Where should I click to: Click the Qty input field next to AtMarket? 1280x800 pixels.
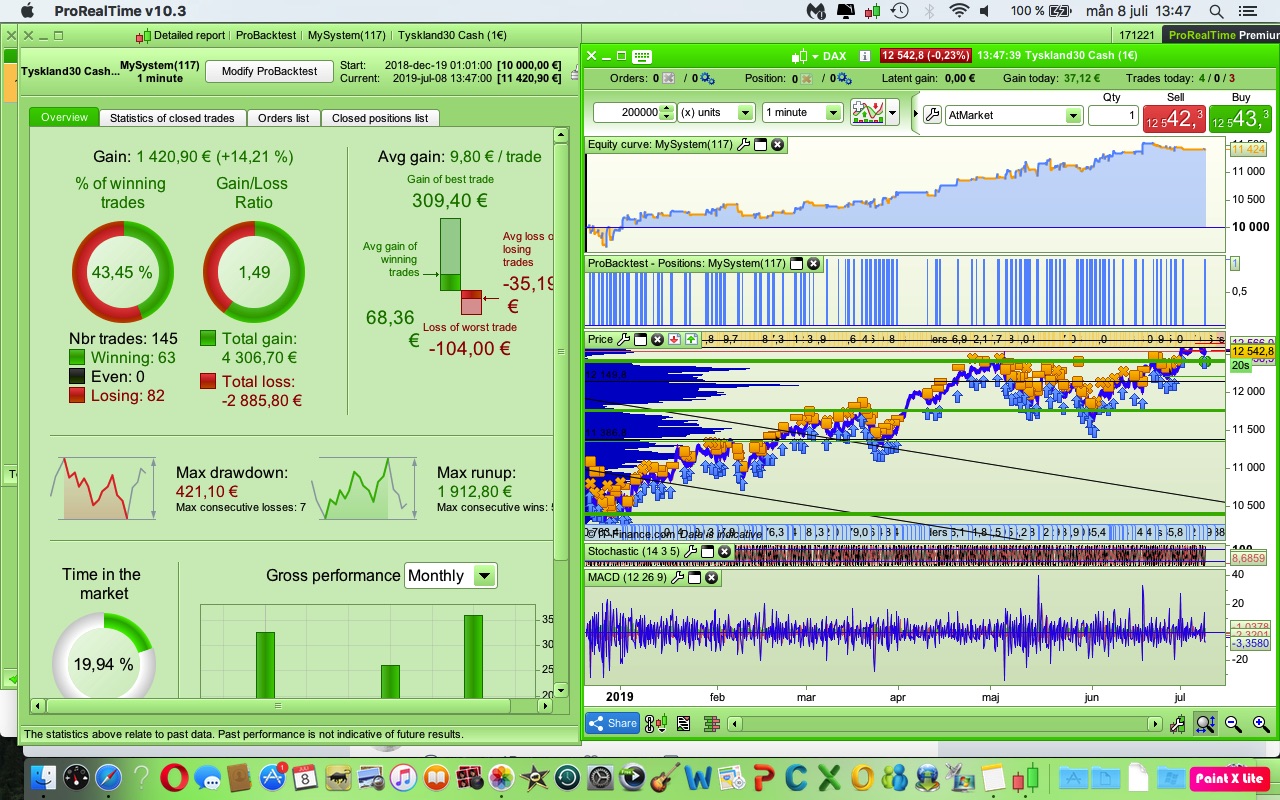pos(1112,116)
